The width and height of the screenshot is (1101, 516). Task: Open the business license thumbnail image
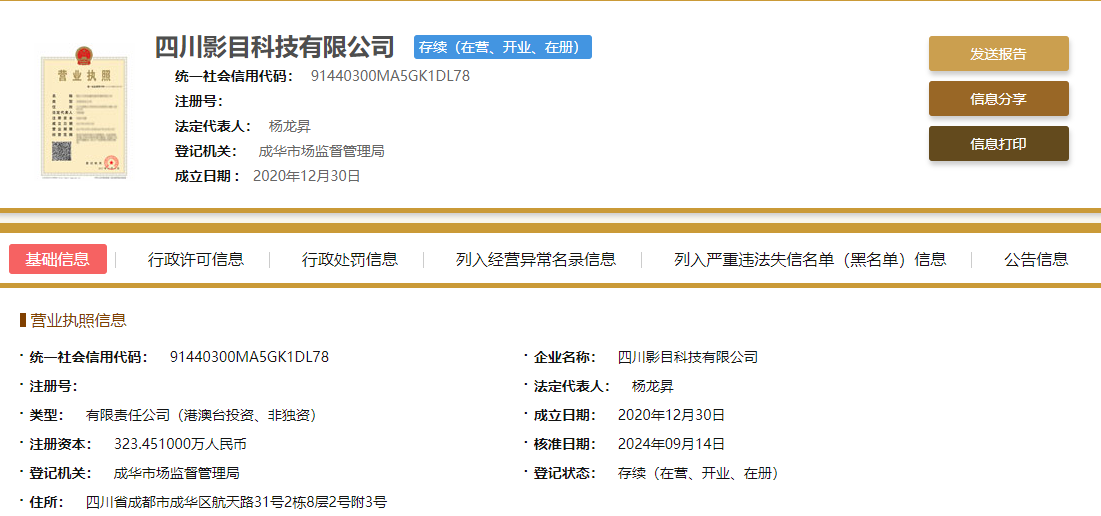tap(84, 112)
